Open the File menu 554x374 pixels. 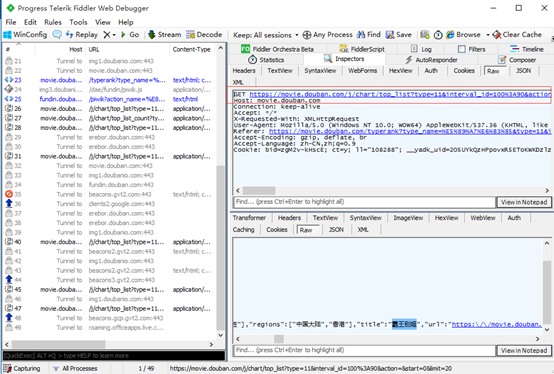point(11,22)
